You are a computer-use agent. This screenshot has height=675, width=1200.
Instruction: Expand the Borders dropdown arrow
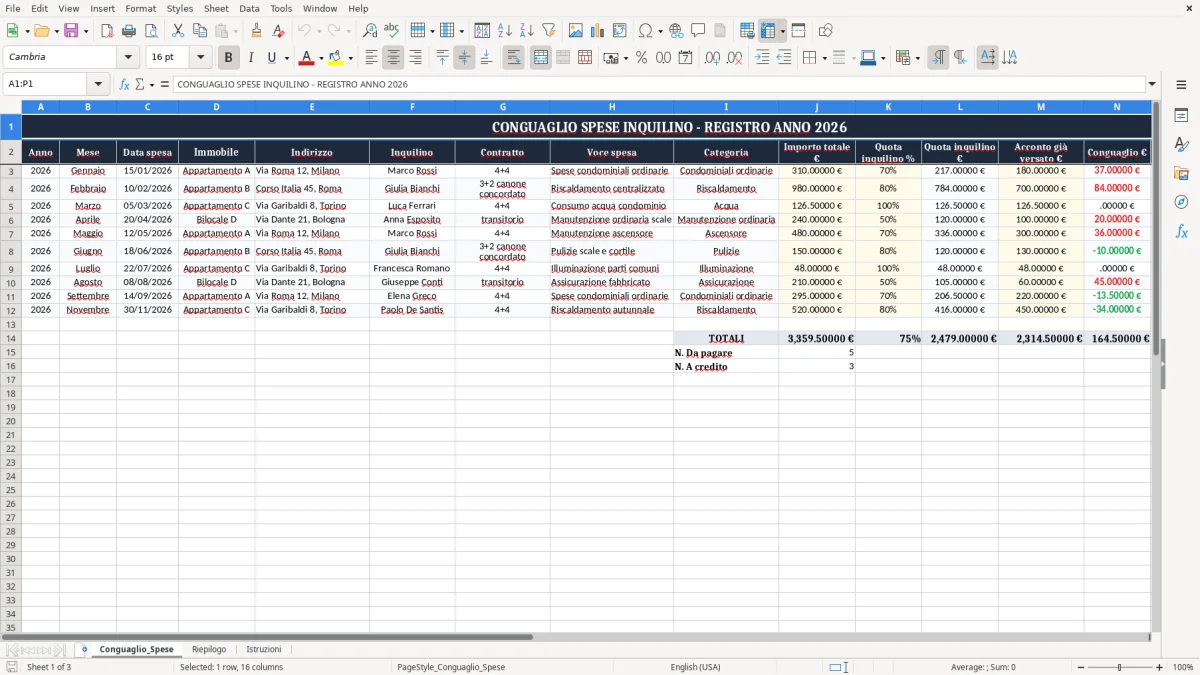(823, 58)
